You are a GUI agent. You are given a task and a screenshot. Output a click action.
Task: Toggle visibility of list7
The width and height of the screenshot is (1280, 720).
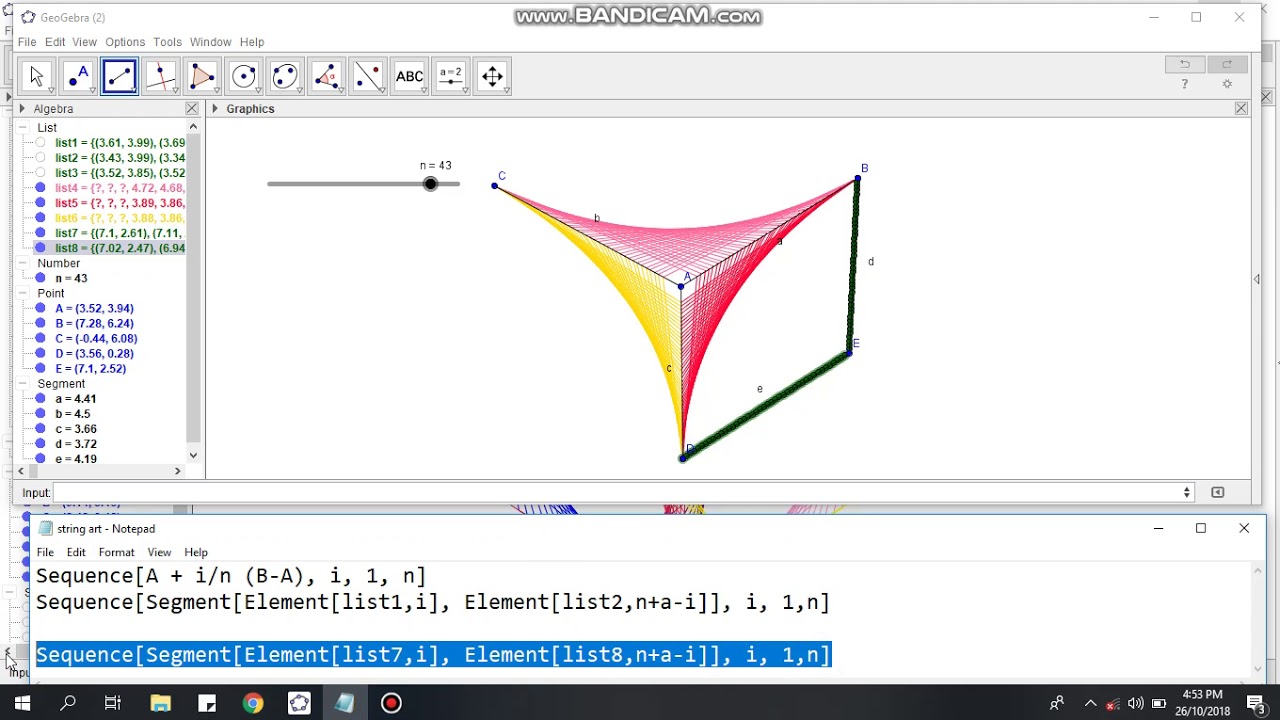coord(40,233)
